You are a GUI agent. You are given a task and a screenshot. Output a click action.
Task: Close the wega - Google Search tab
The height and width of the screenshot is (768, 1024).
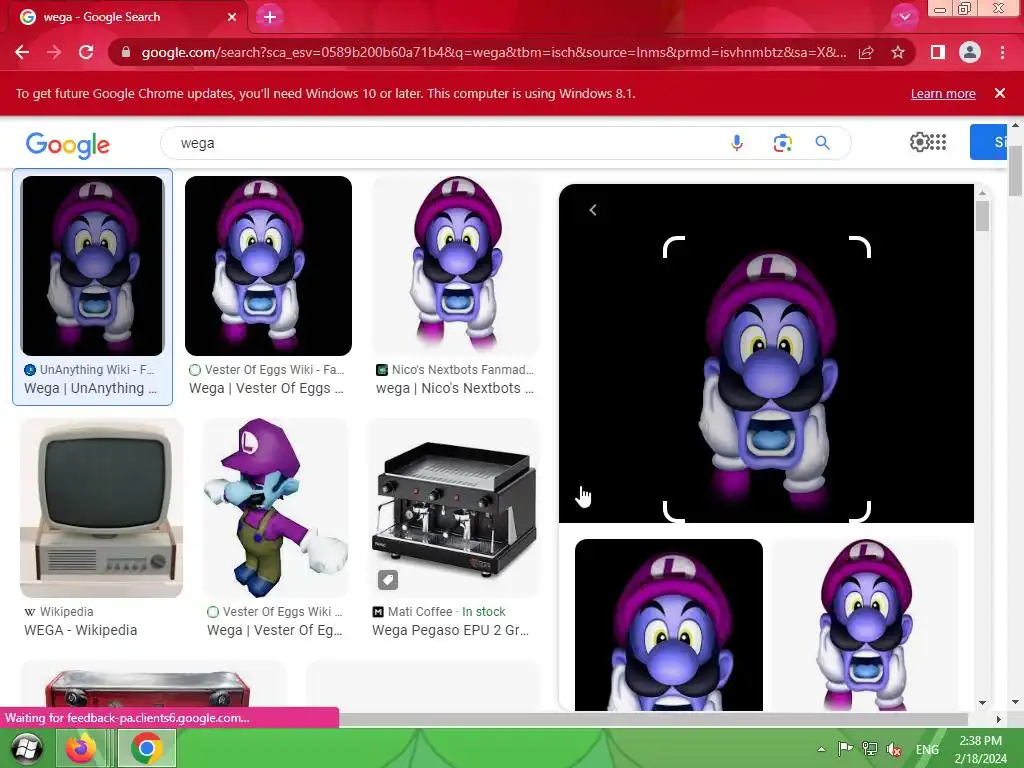click(x=232, y=17)
